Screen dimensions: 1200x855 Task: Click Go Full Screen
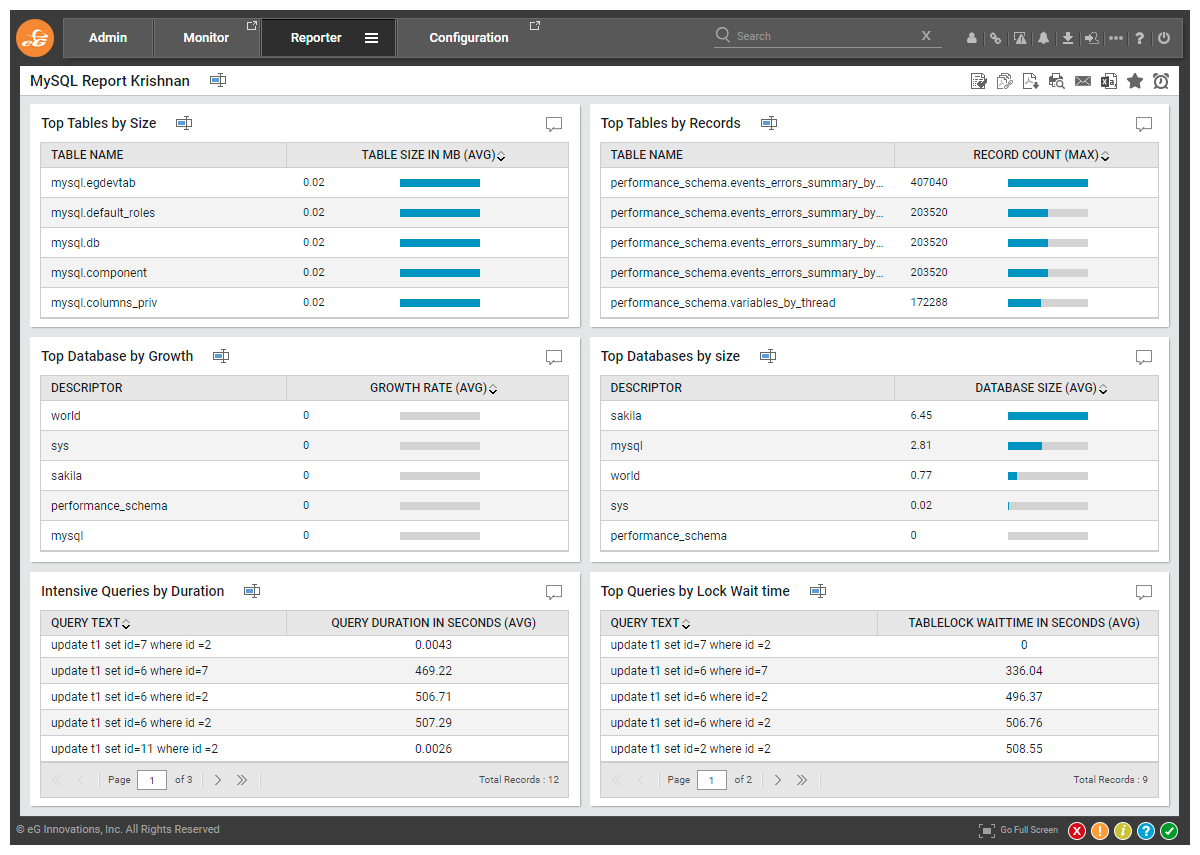[1018, 830]
